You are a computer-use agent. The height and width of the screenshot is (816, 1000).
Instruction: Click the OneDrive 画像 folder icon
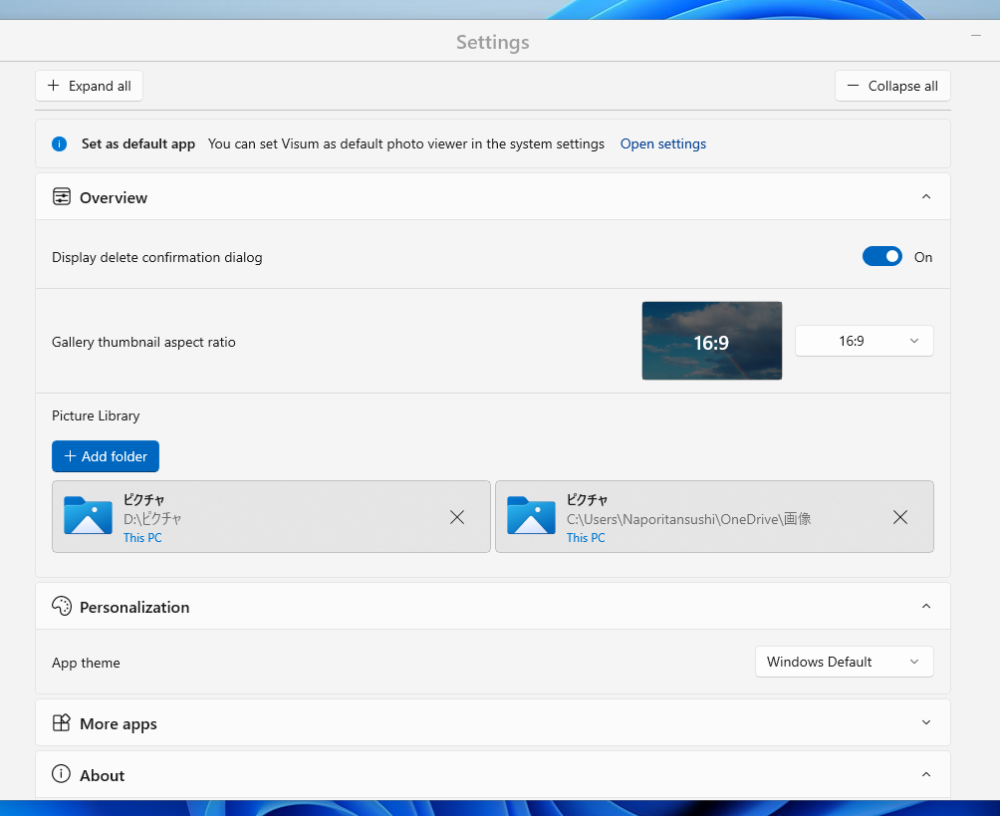[x=531, y=516]
